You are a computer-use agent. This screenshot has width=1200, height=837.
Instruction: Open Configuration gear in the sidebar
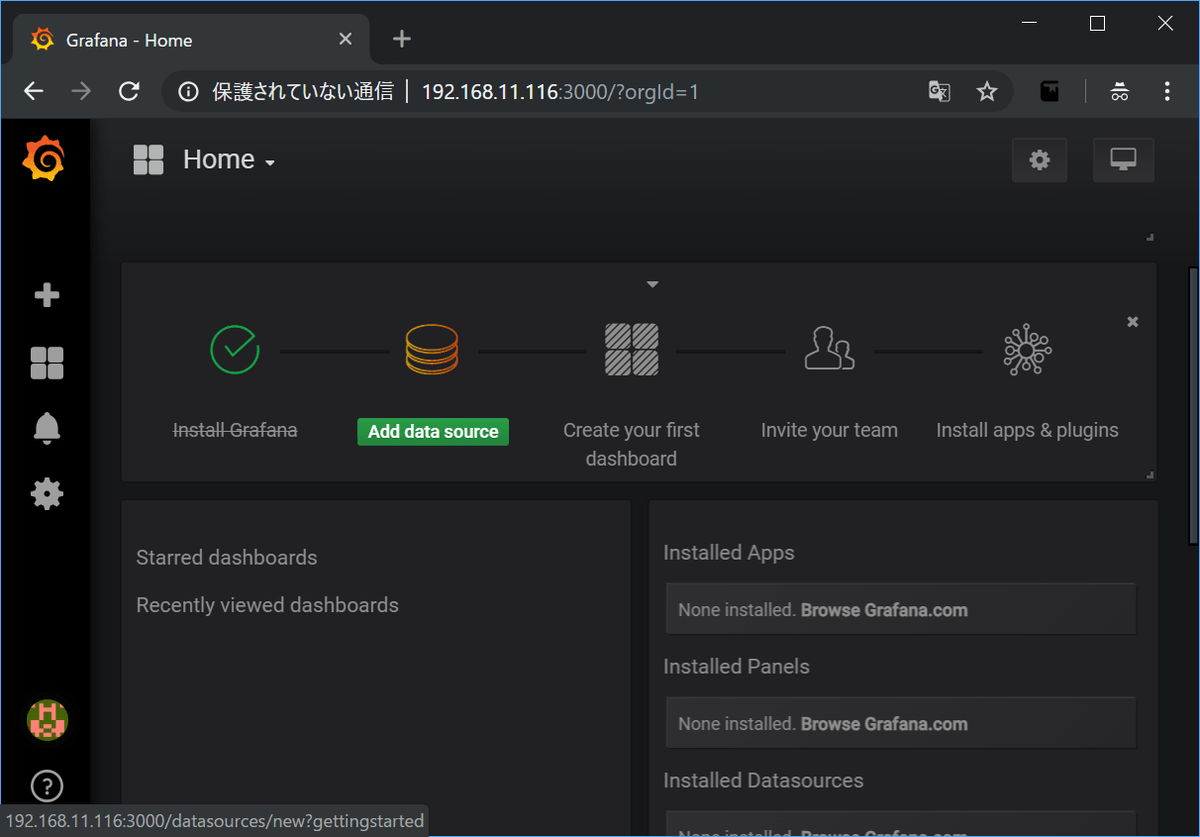(47, 494)
